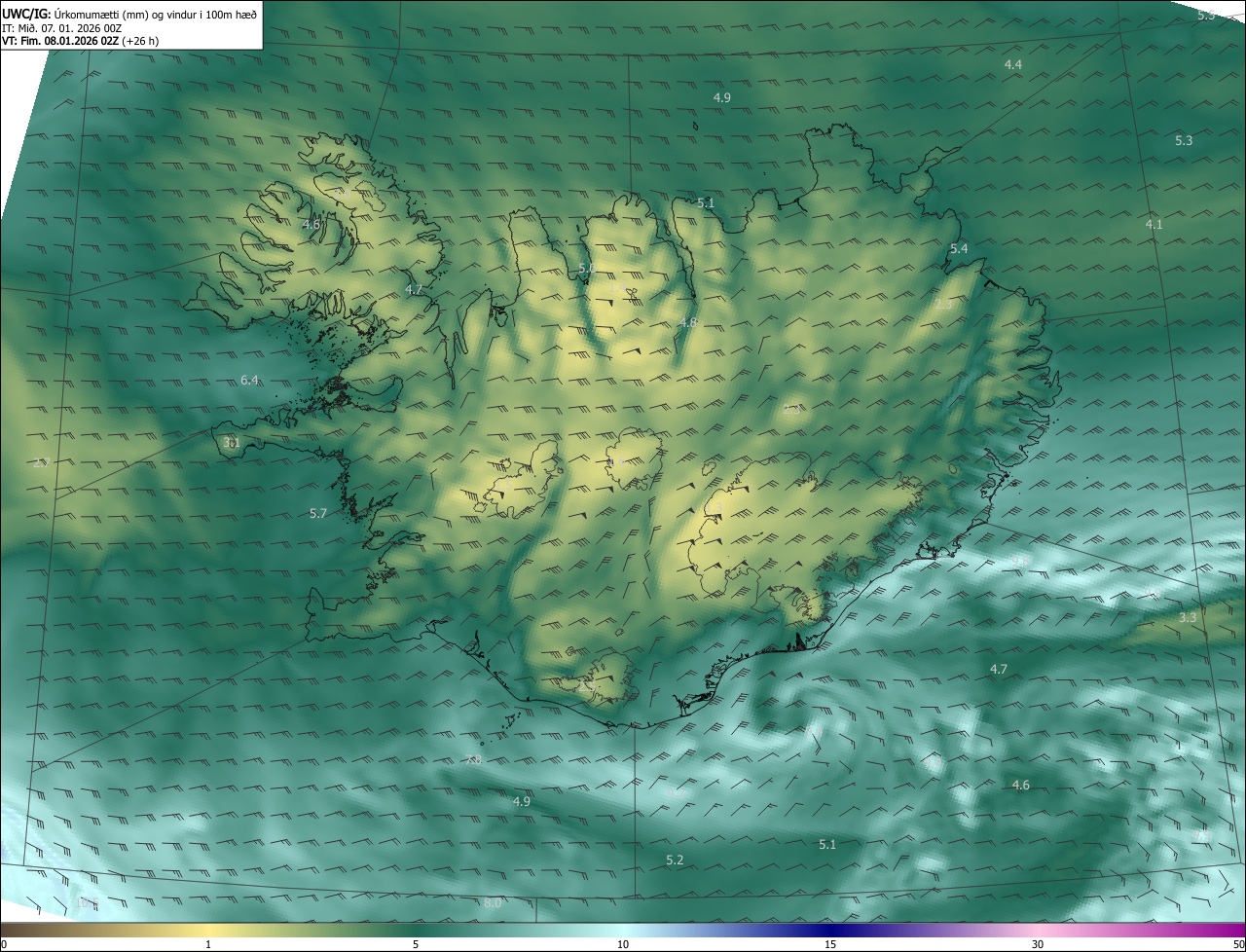The width and height of the screenshot is (1246, 952).
Task: Click the 4.4 value label on the map
Action: tap(1013, 64)
